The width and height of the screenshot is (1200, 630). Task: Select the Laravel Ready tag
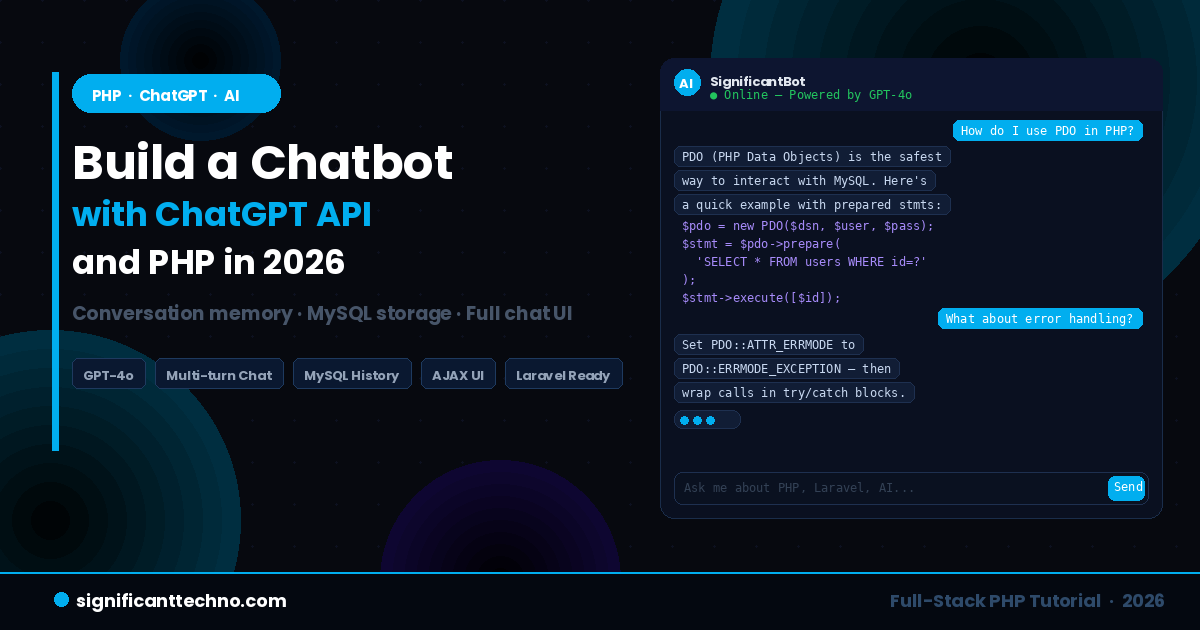pyautogui.click(x=564, y=374)
